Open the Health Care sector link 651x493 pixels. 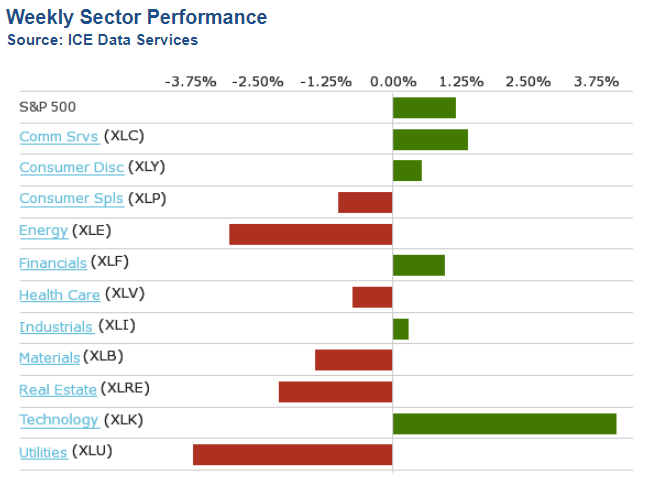[x=59, y=295]
